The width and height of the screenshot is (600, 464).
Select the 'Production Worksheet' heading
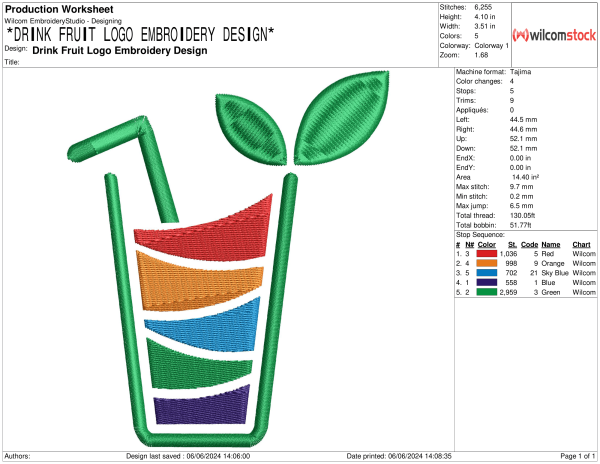point(59,9)
